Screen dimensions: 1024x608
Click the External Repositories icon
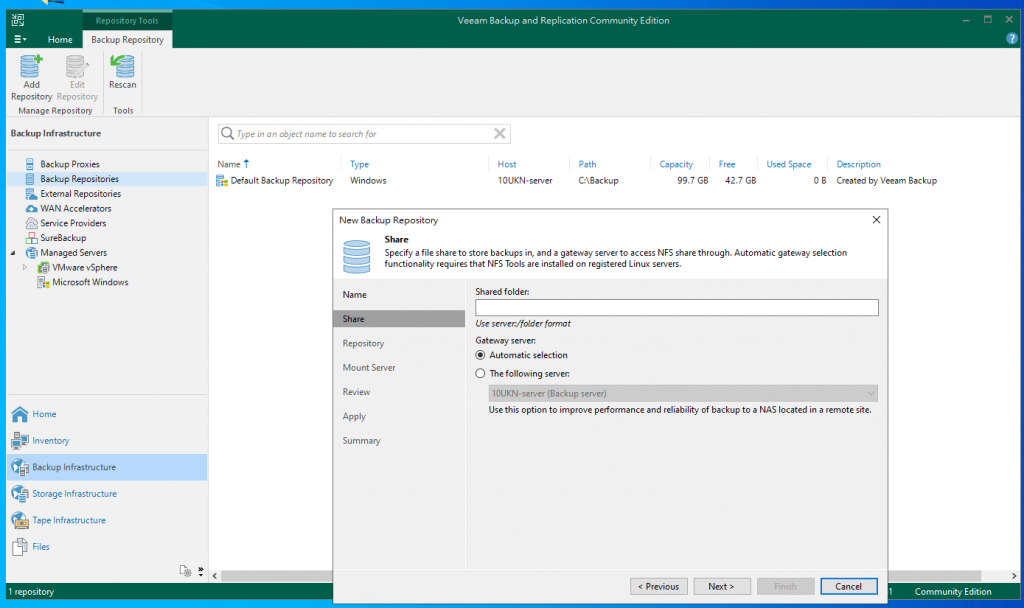[x=31, y=194]
